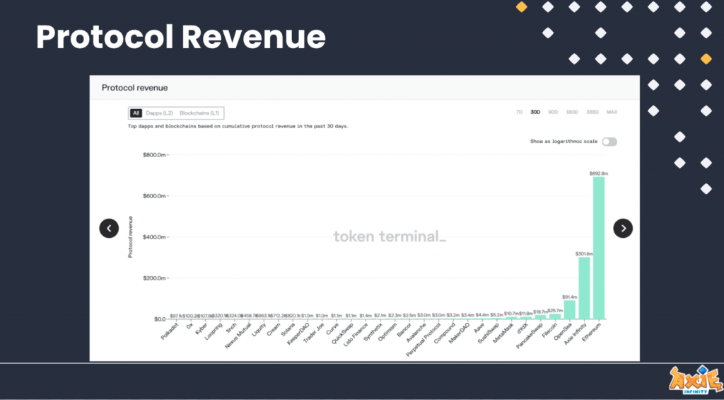The height and width of the screenshot is (400, 724).
Task: Click the token terminal watermark logo
Action: pos(389,237)
